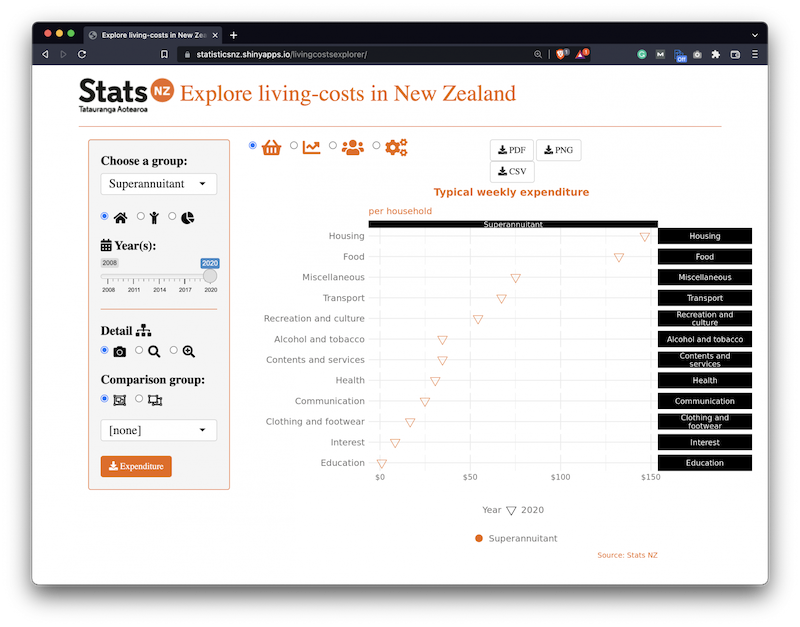Screen dimensions: 800x627
Task: Select the magnifying glass detail icon
Action: point(154,352)
